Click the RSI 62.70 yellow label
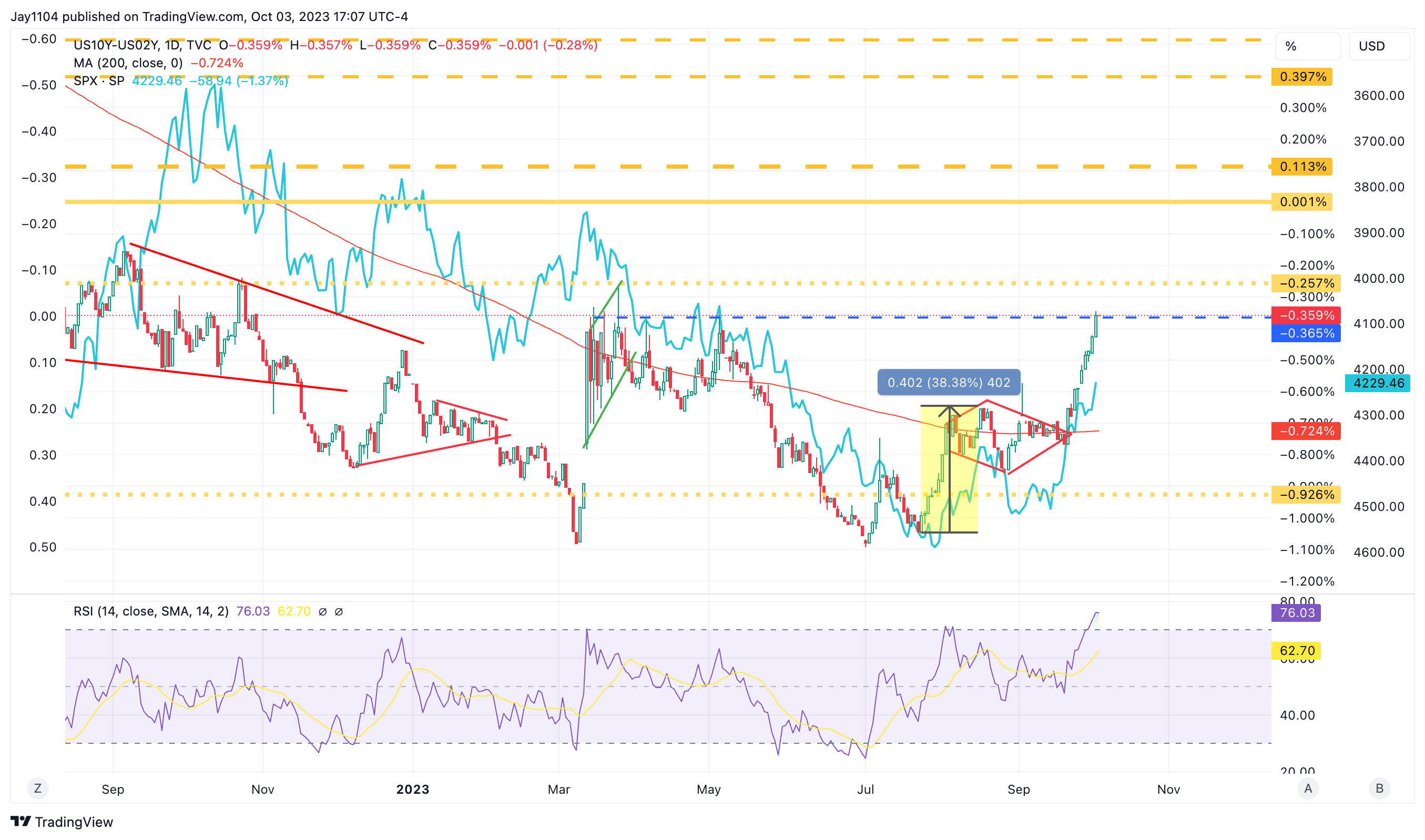 1295,650
